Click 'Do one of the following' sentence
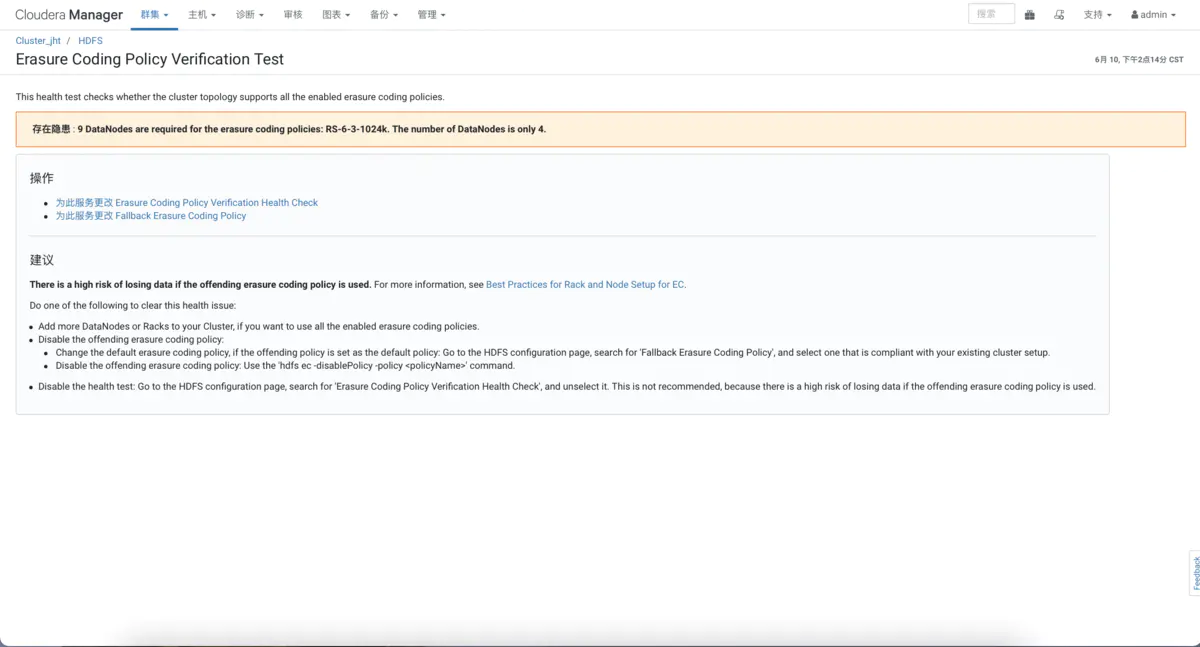Screen dimensions: 1200x647 coord(133,306)
